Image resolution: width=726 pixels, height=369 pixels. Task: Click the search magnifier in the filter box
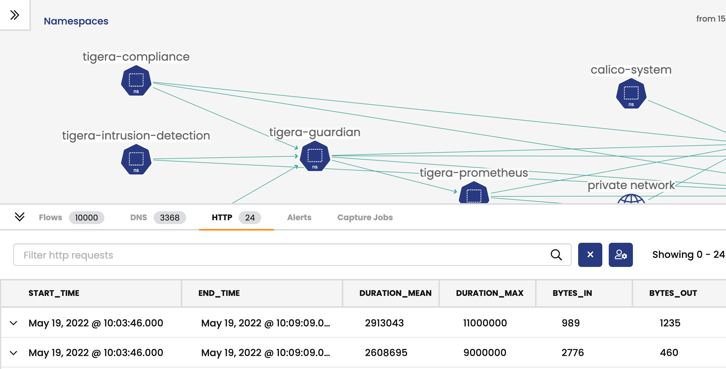556,255
